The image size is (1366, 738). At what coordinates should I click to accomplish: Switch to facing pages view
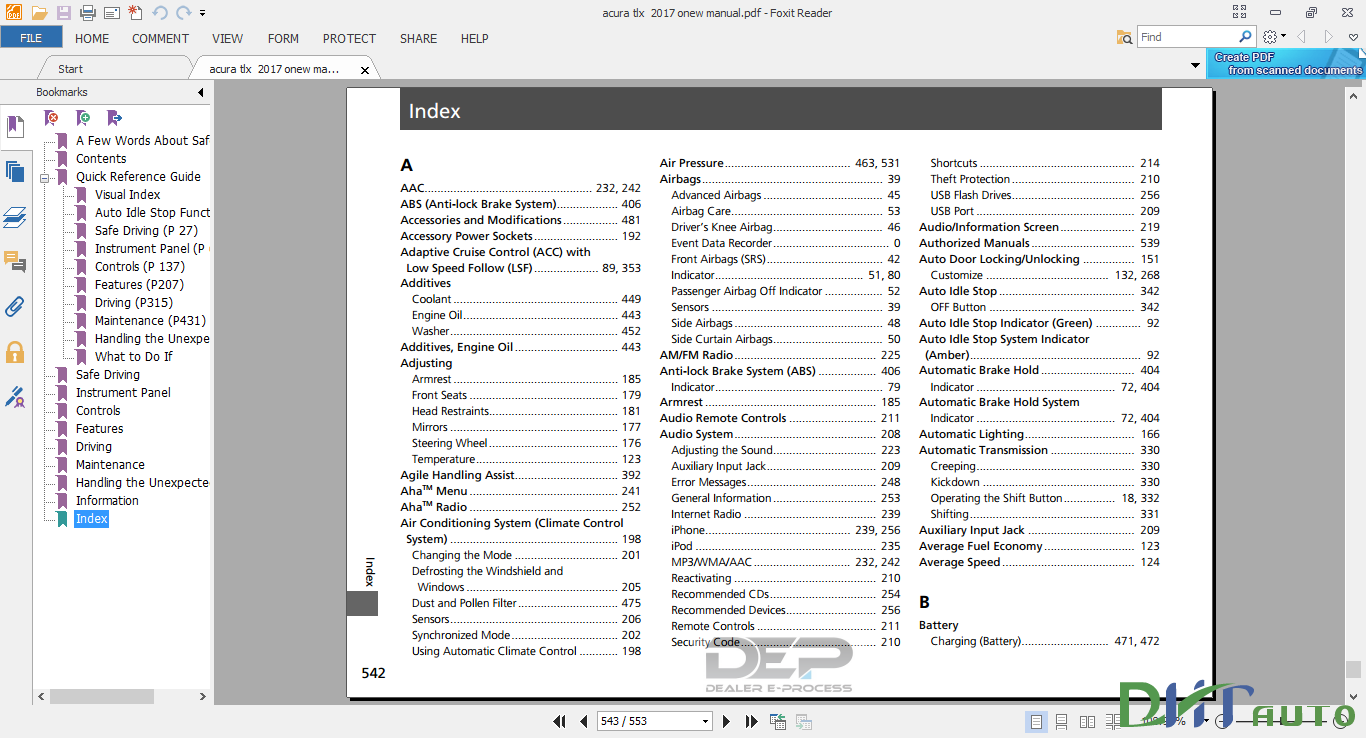1086,721
